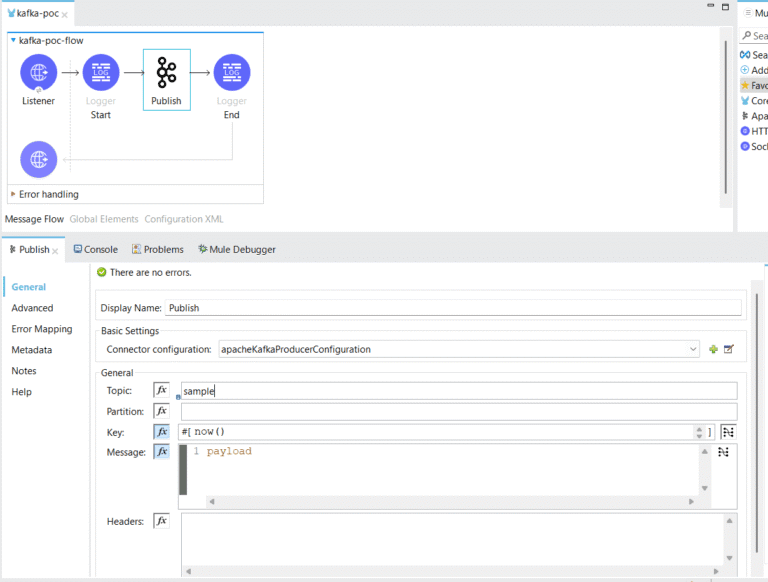Select Sockets module in Mule palette
This screenshot has width=768, height=582.
(745, 146)
